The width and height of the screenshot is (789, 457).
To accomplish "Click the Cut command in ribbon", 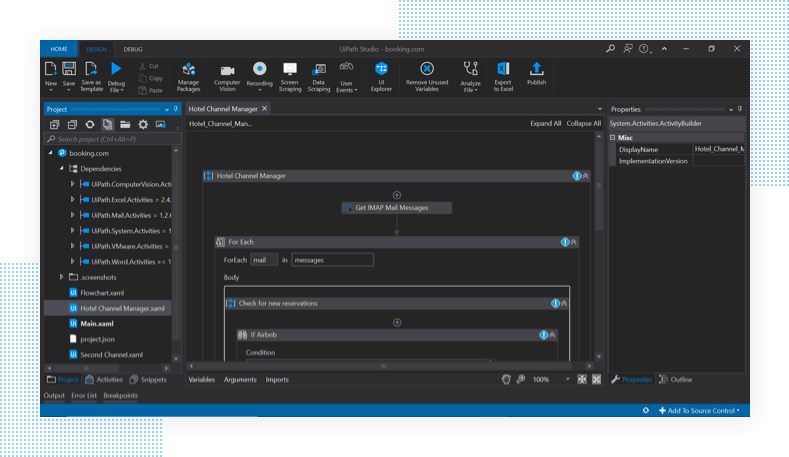I will click(149, 66).
